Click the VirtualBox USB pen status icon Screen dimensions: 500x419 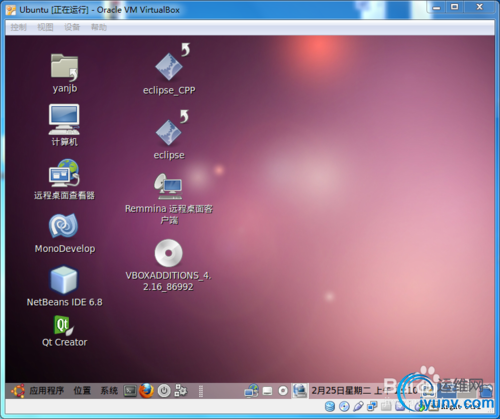pos(358,406)
